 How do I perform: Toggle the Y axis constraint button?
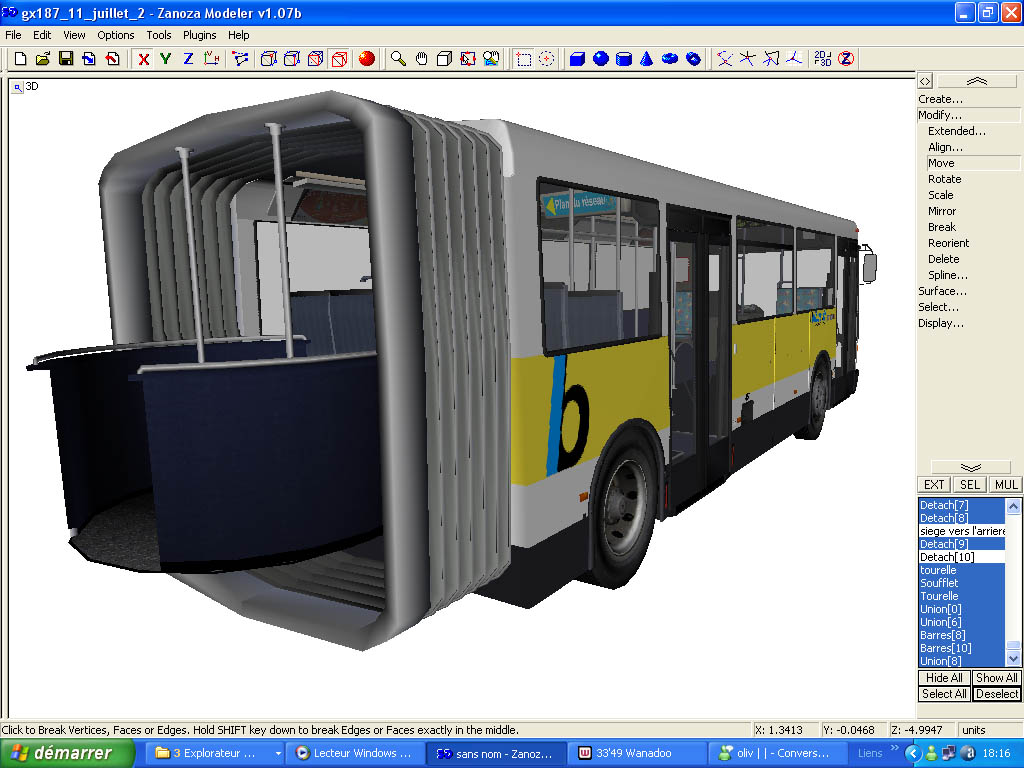point(165,59)
